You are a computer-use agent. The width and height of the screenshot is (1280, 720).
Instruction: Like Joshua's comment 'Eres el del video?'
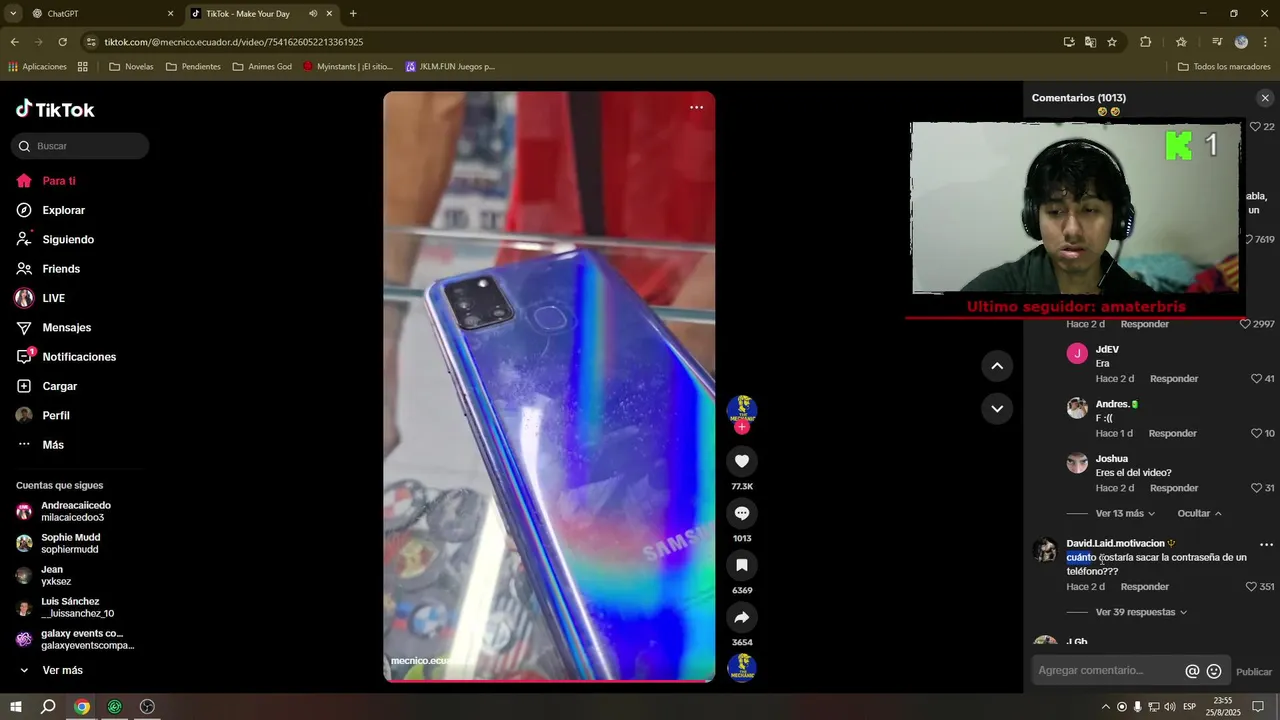click(x=1257, y=488)
